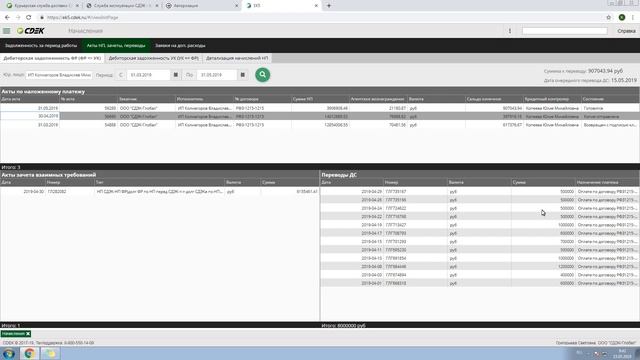Sort offset acts by the Тип column header
This screenshot has height=360, width=640.
(159, 182)
